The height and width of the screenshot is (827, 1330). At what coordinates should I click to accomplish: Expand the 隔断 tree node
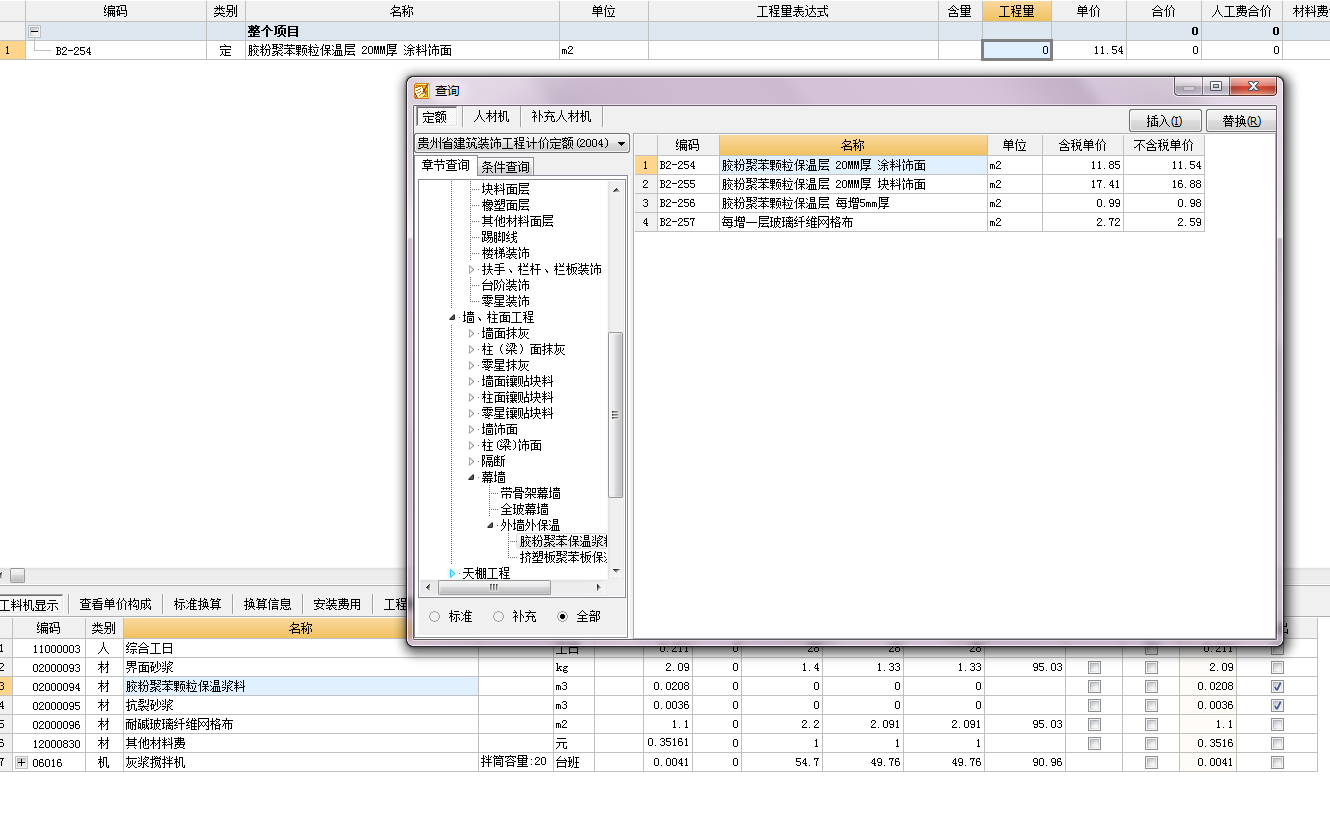click(472, 462)
